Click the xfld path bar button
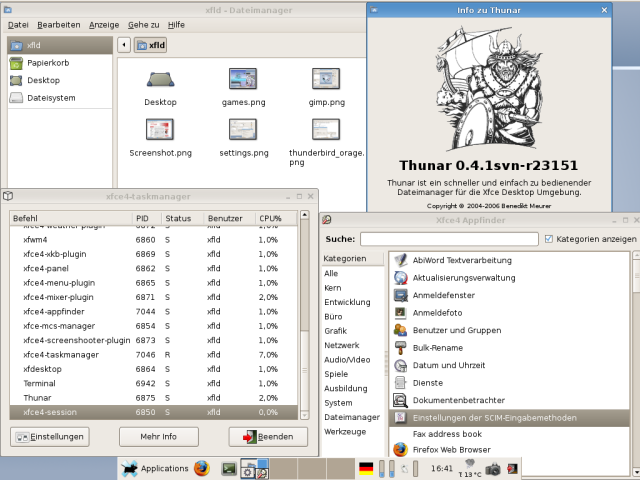Viewport: 640px width, 480px height. coord(151,45)
